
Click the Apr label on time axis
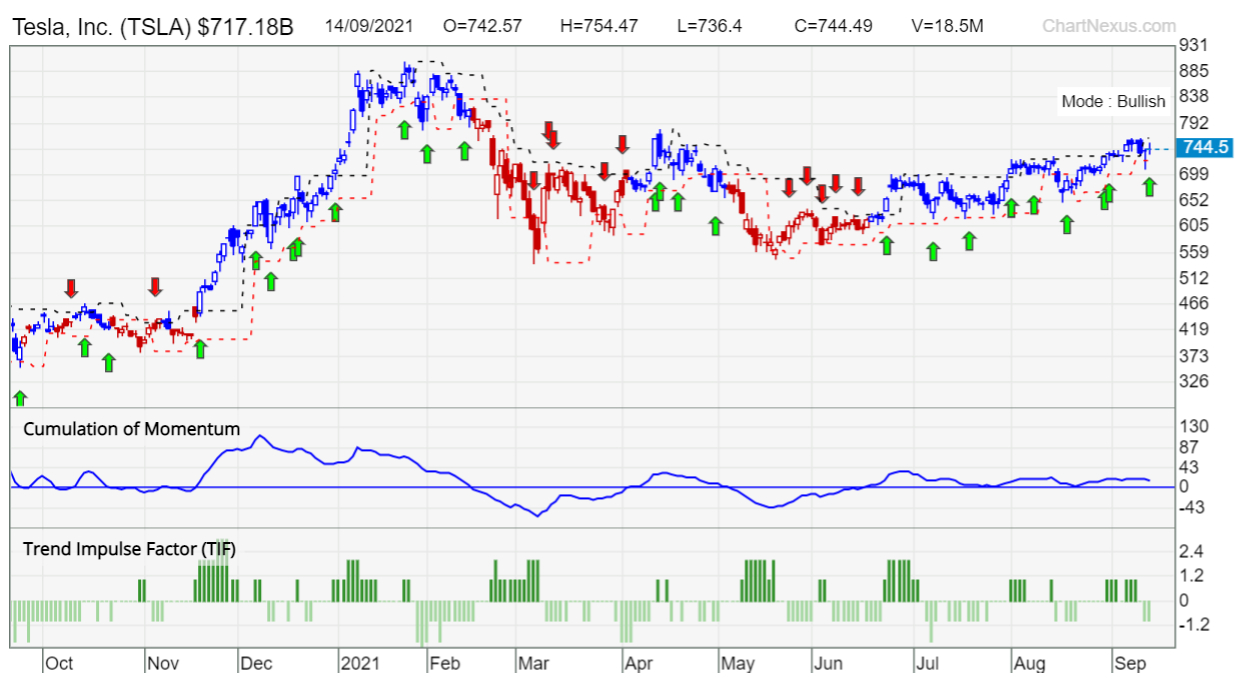pos(638,663)
